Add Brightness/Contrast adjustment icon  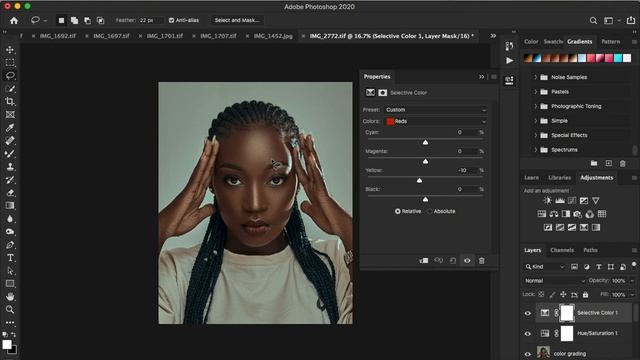point(547,200)
